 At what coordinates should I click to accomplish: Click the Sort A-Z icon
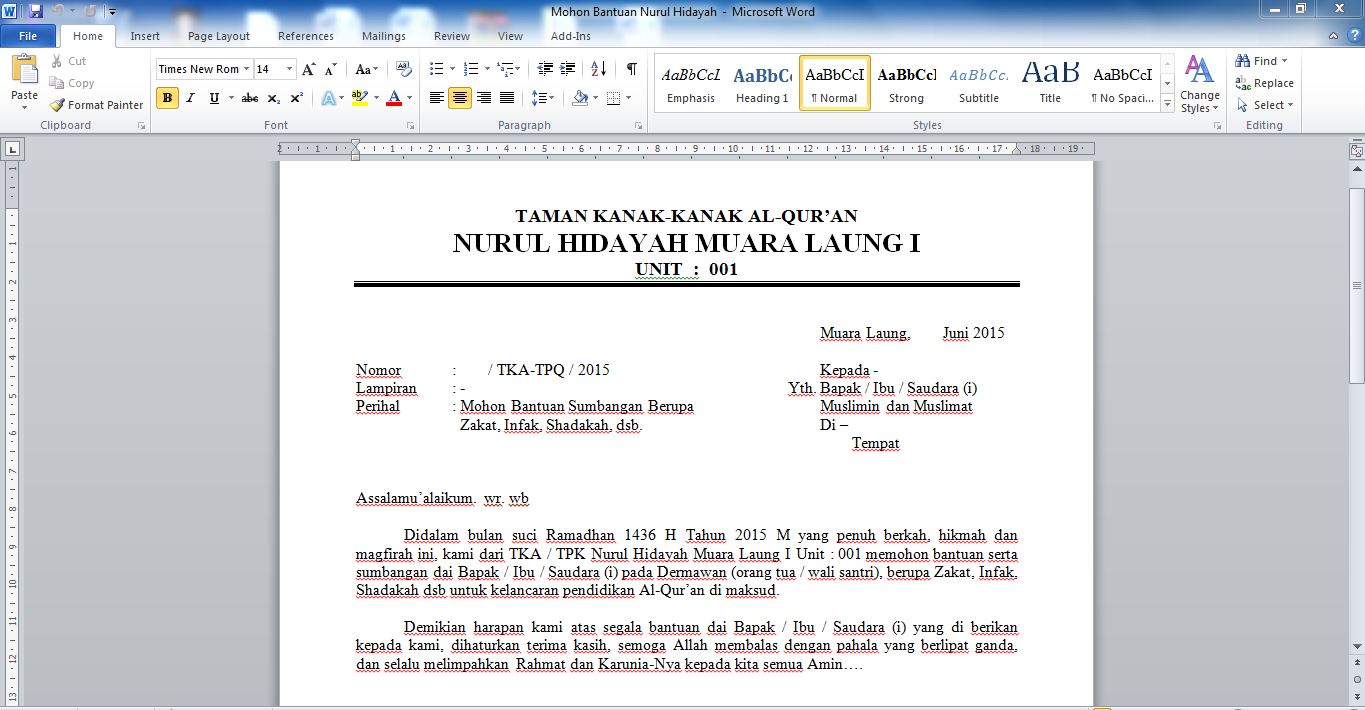598,69
